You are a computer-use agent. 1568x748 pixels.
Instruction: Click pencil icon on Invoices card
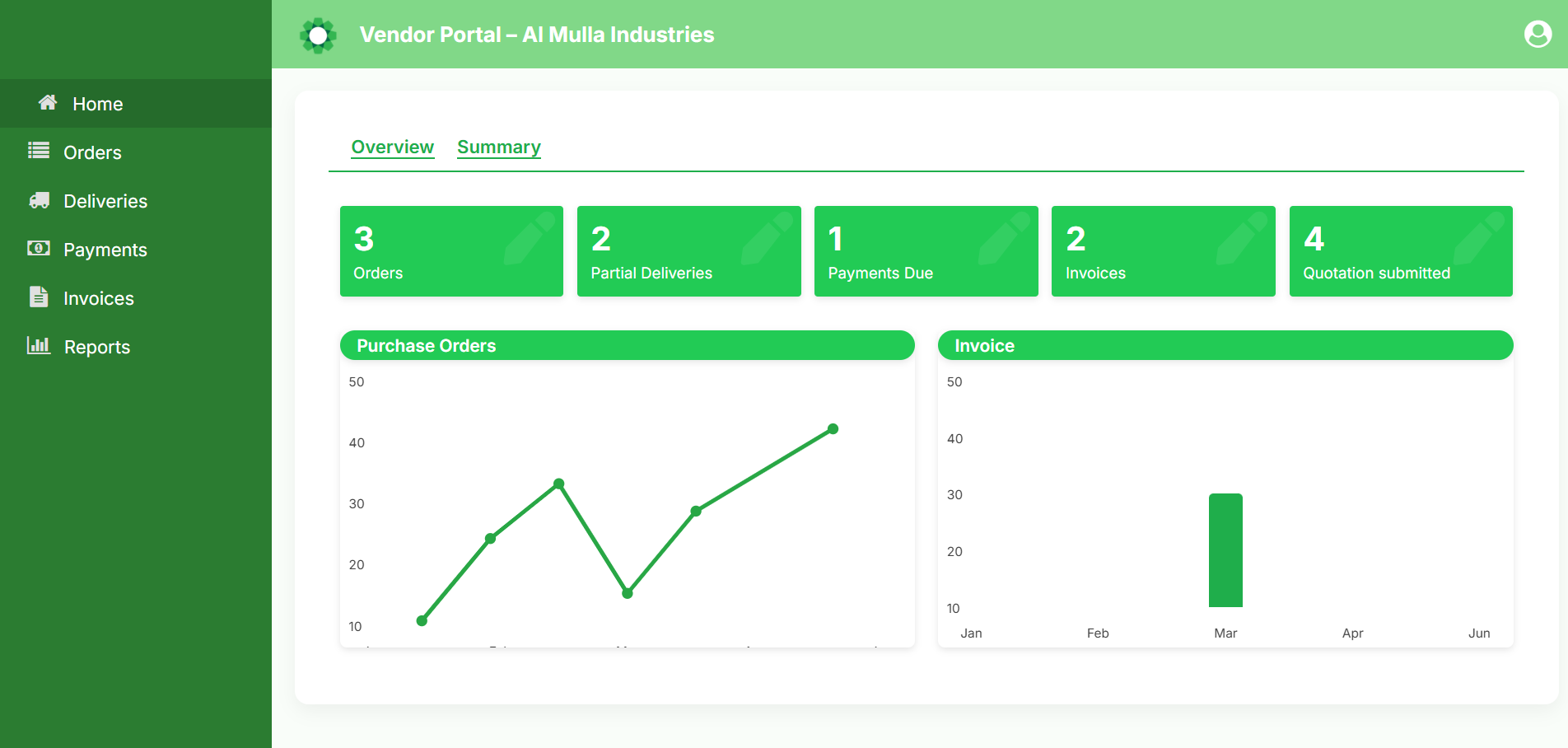pos(1241,238)
